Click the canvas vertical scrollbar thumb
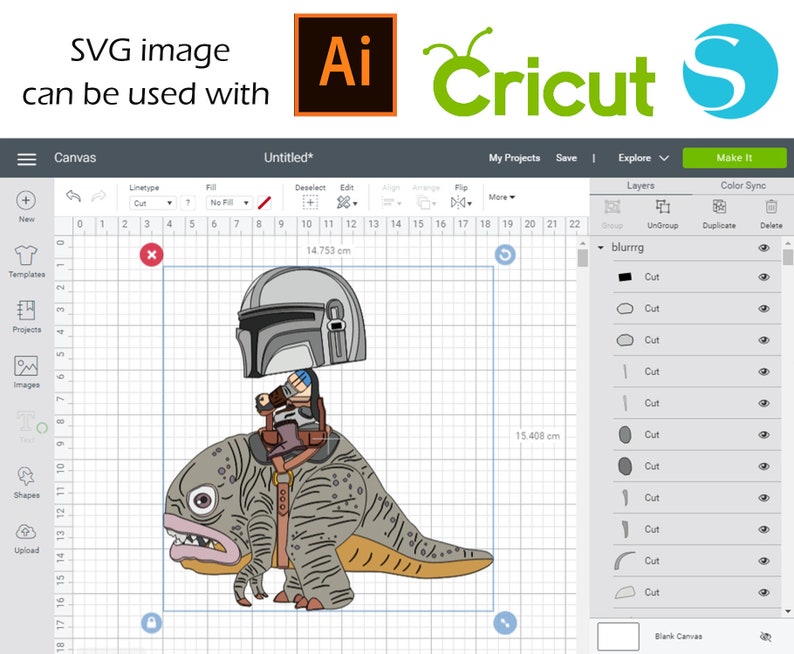Viewport: 794px width, 654px height. tap(582, 258)
